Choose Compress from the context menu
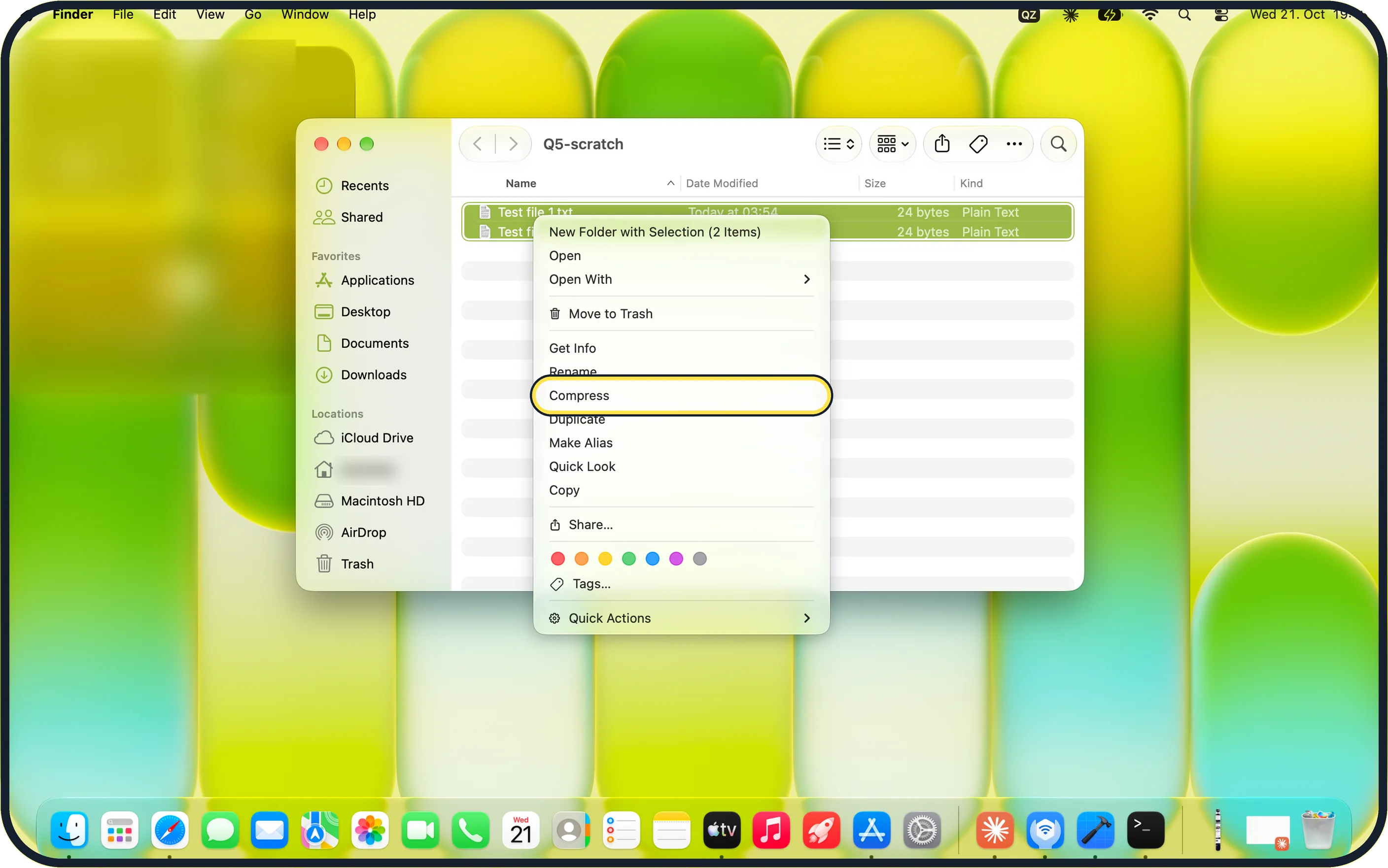The height and width of the screenshot is (868, 1388). (x=681, y=395)
